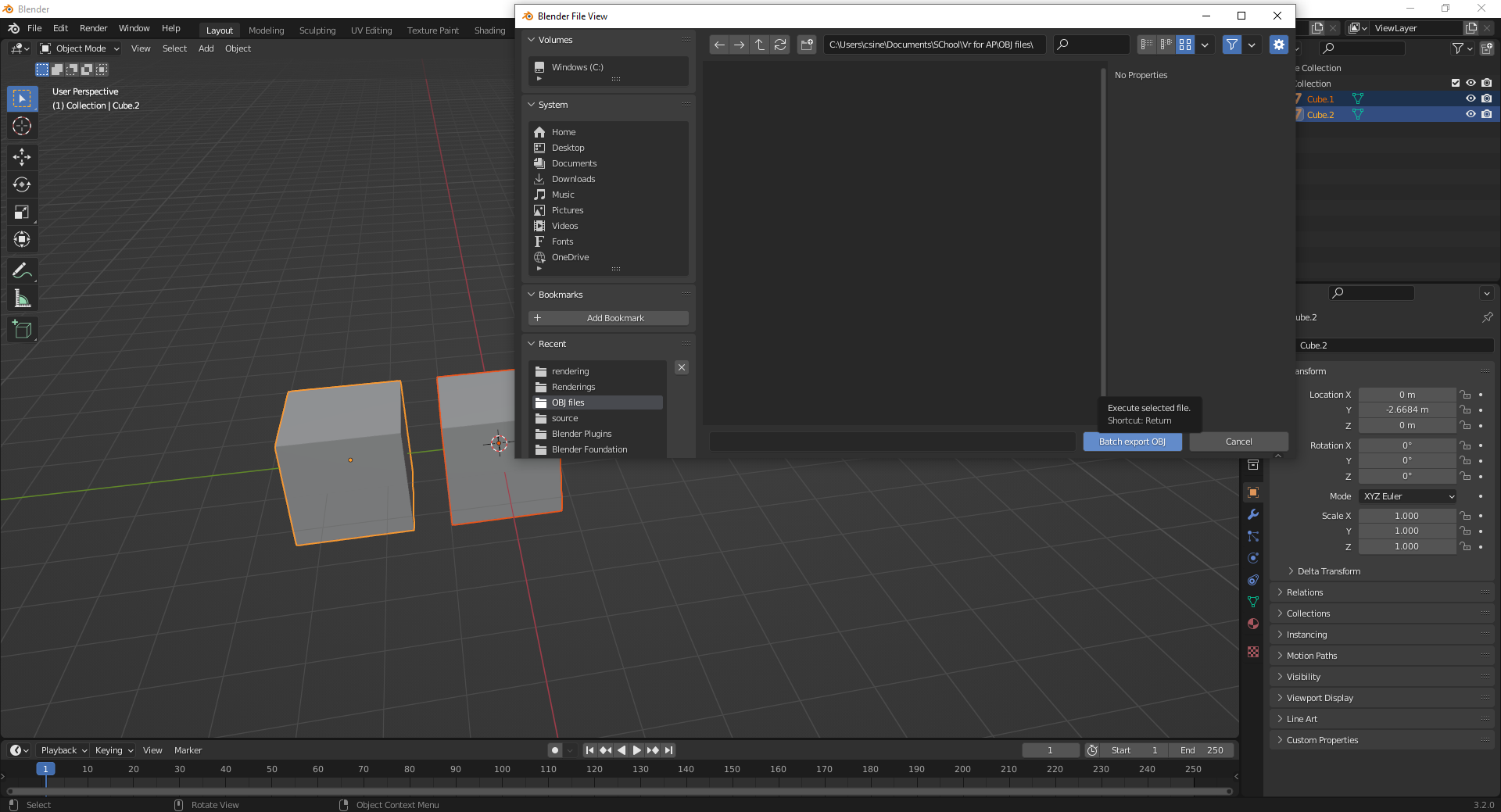Go to parent directory
This screenshot has height=812, width=1501.
pyautogui.click(x=760, y=45)
